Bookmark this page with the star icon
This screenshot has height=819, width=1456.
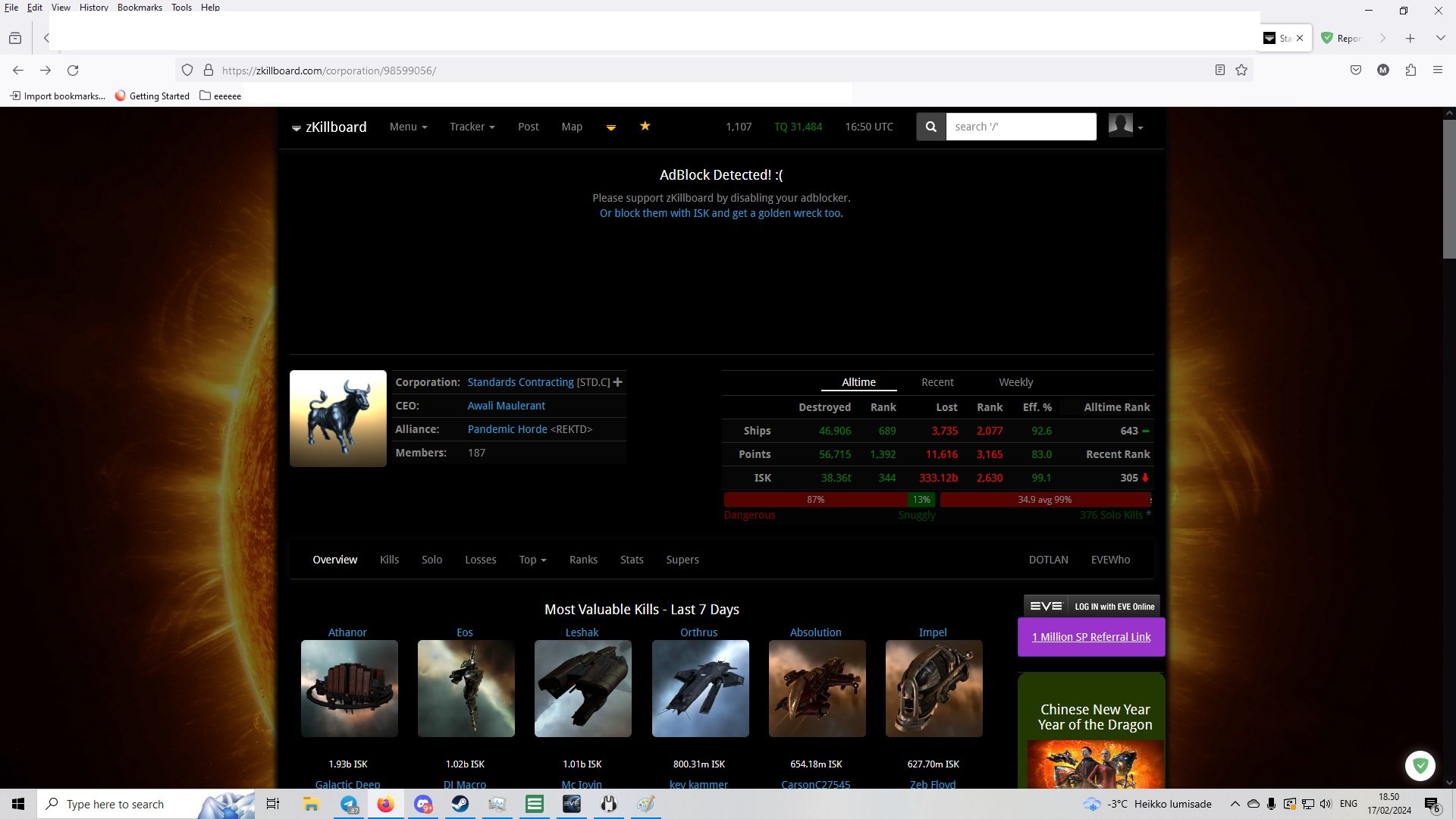tap(1241, 71)
